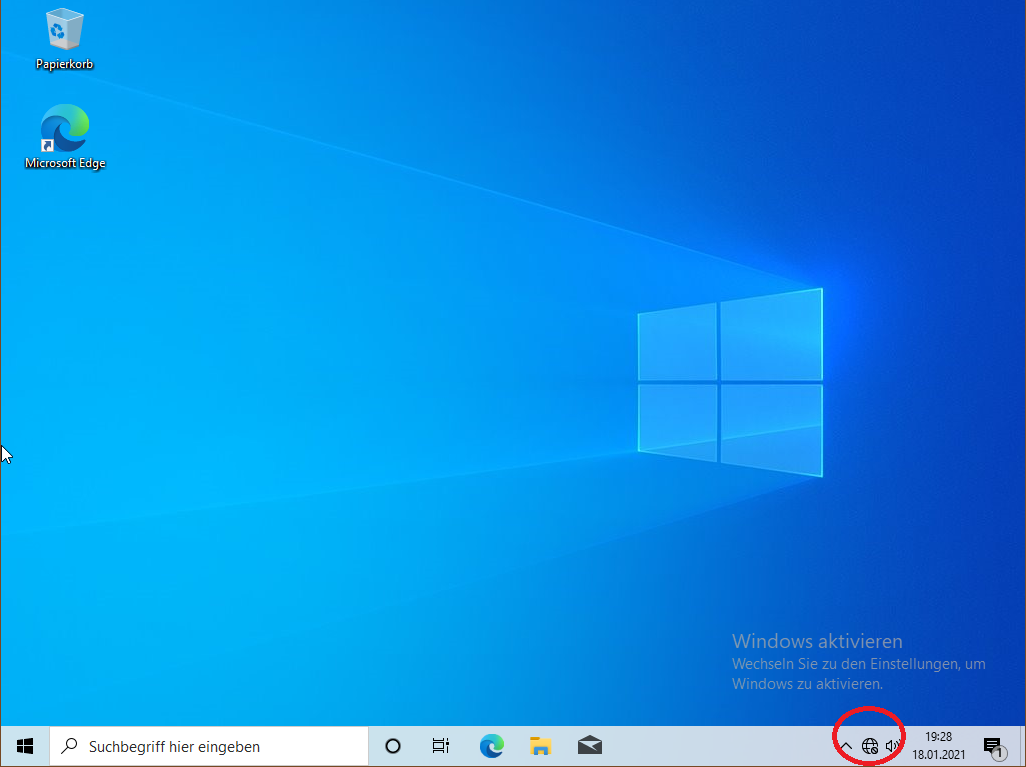This screenshot has height=767, width=1026.
Task: Launch Microsoft Edge from the taskbar
Action: click(x=491, y=746)
